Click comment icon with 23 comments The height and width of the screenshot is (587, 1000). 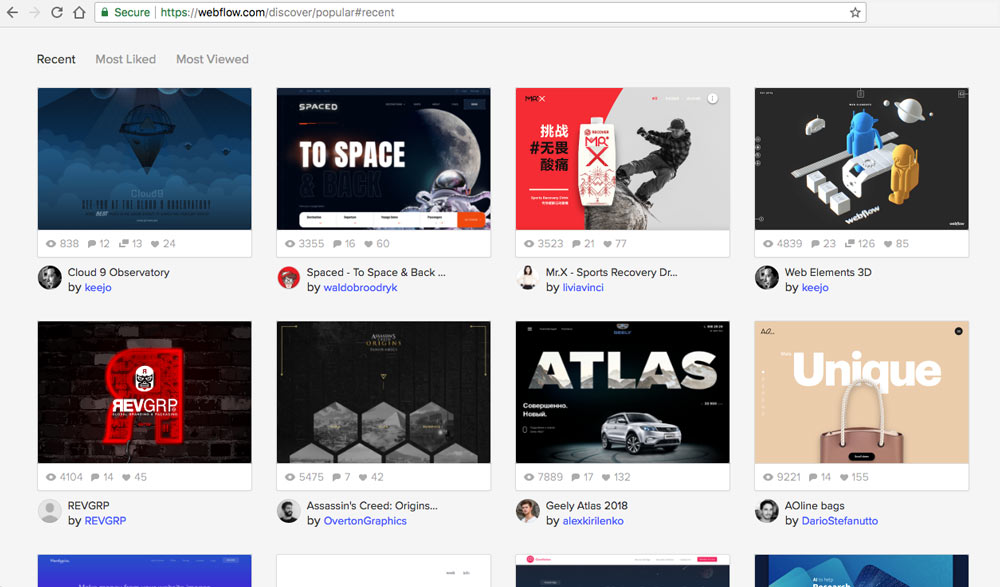[816, 244]
